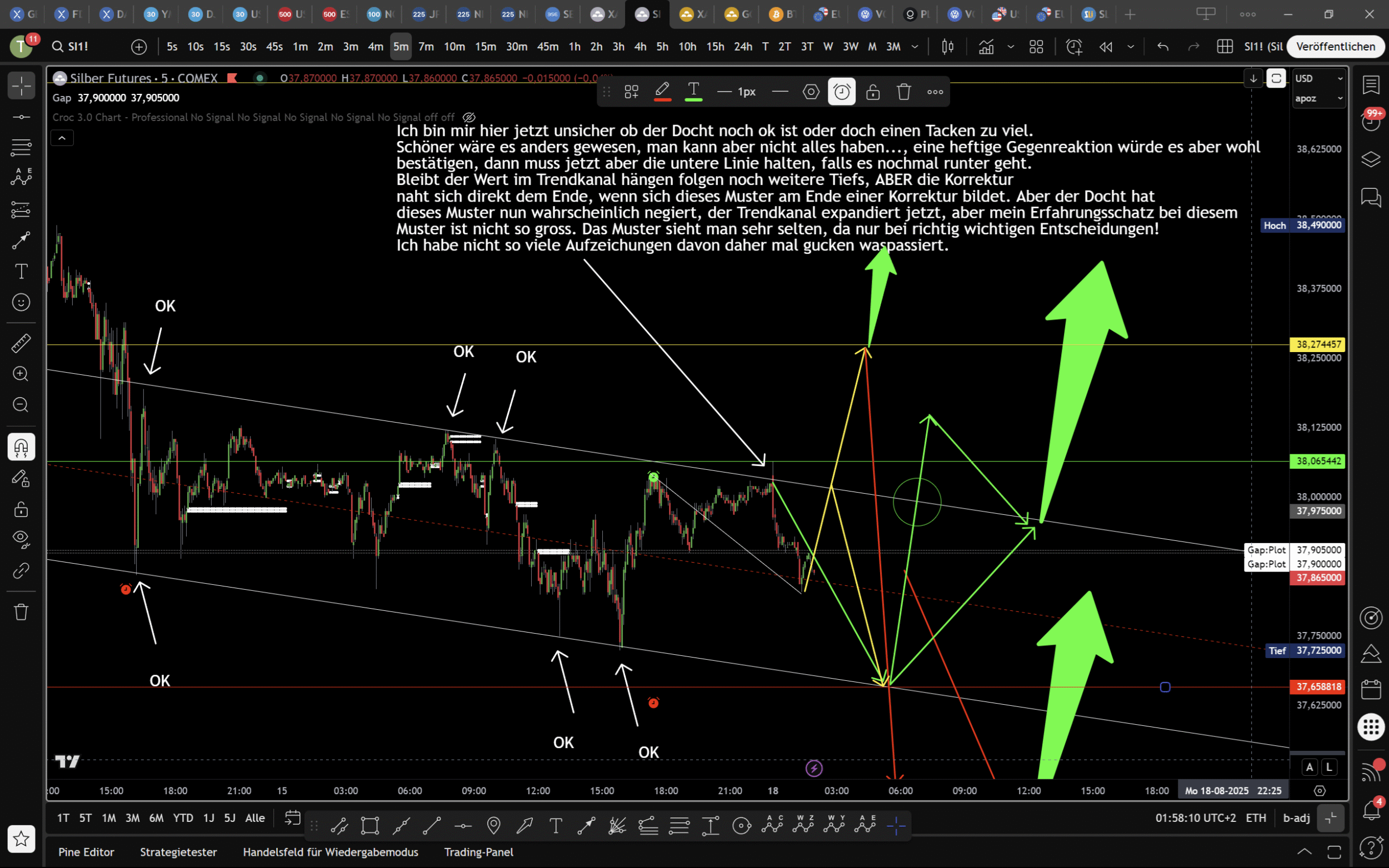Select the text tool in left sidebar
The image size is (1389, 868).
tap(21, 271)
